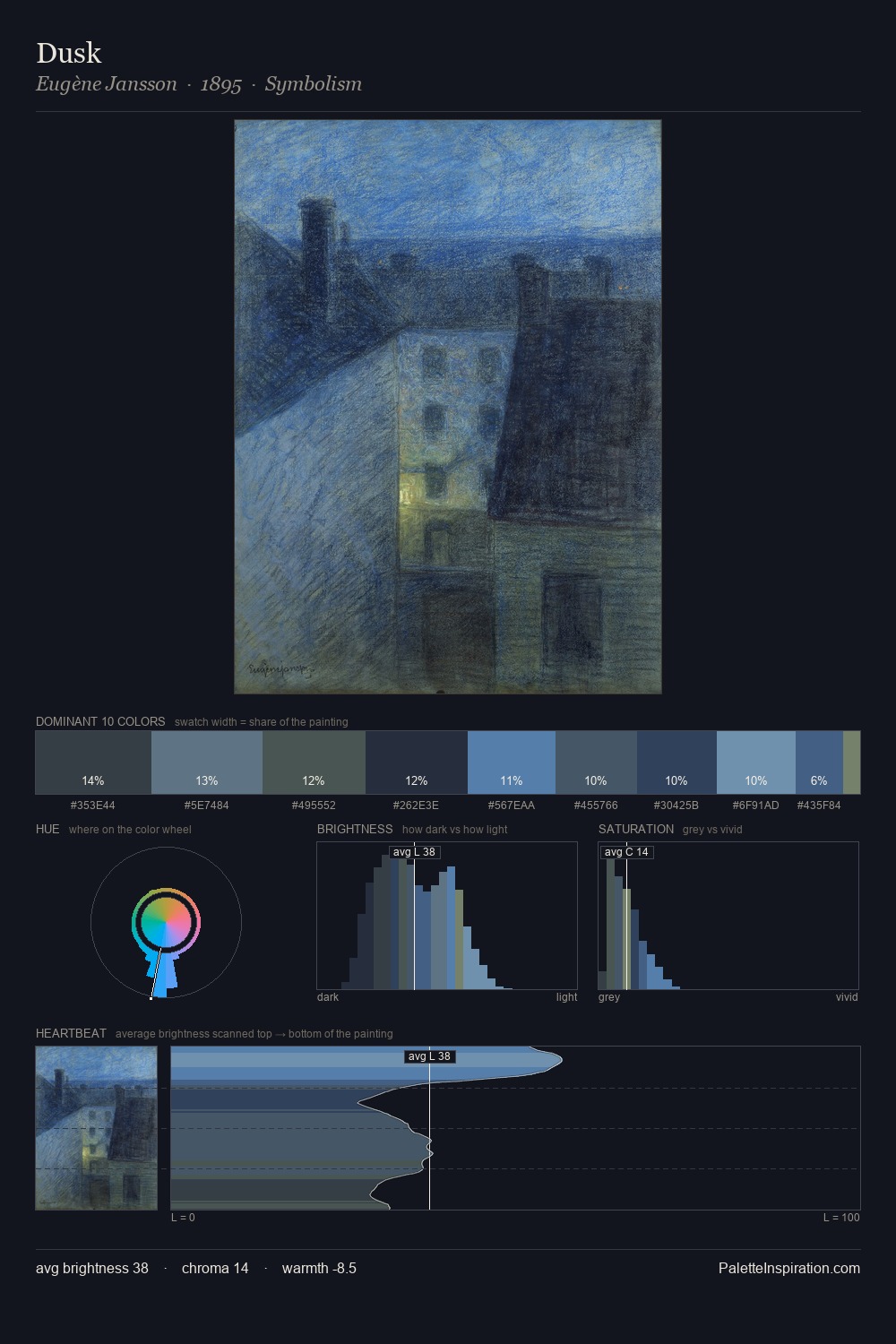Click 'avg brightness 38' in the footer
The width and height of the screenshot is (896, 1344).
coord(92,1268)
